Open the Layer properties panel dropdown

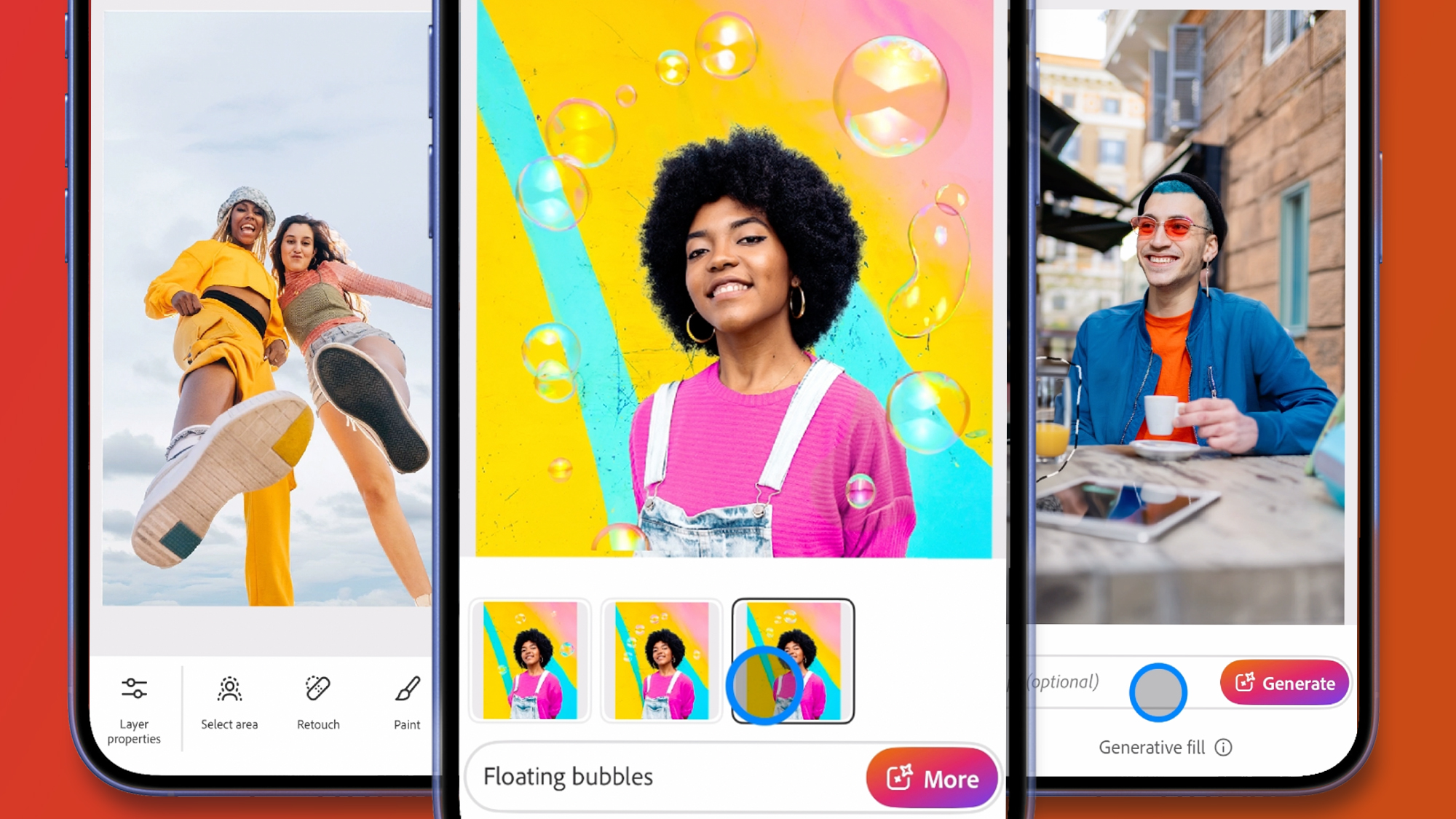(133, 706)
